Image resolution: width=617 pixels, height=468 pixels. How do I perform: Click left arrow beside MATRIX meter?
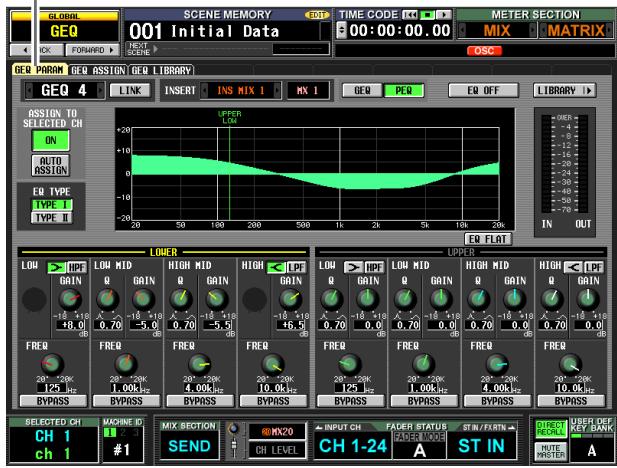click(543, 31)
